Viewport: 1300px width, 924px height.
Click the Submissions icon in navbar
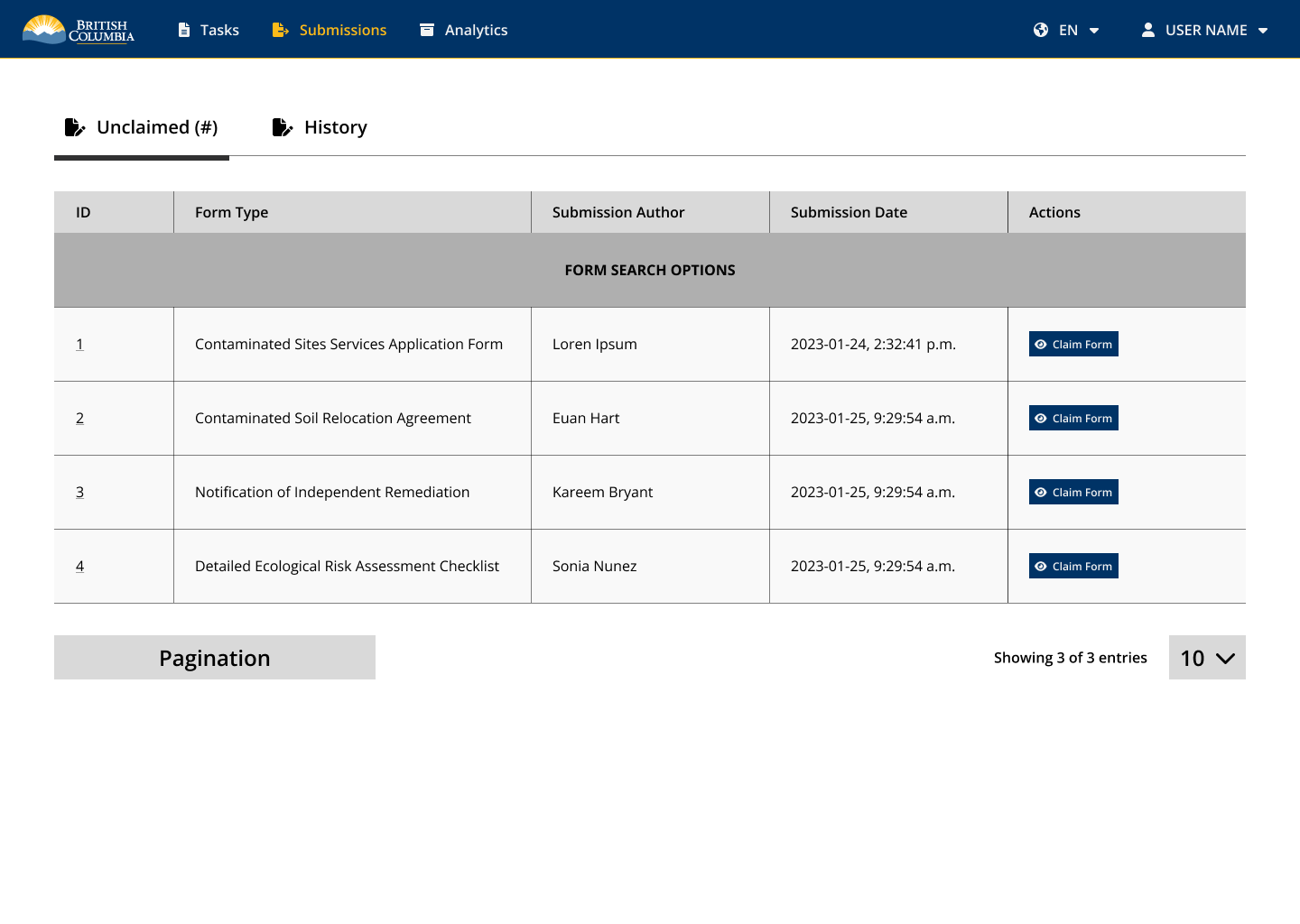pos(281,30)
